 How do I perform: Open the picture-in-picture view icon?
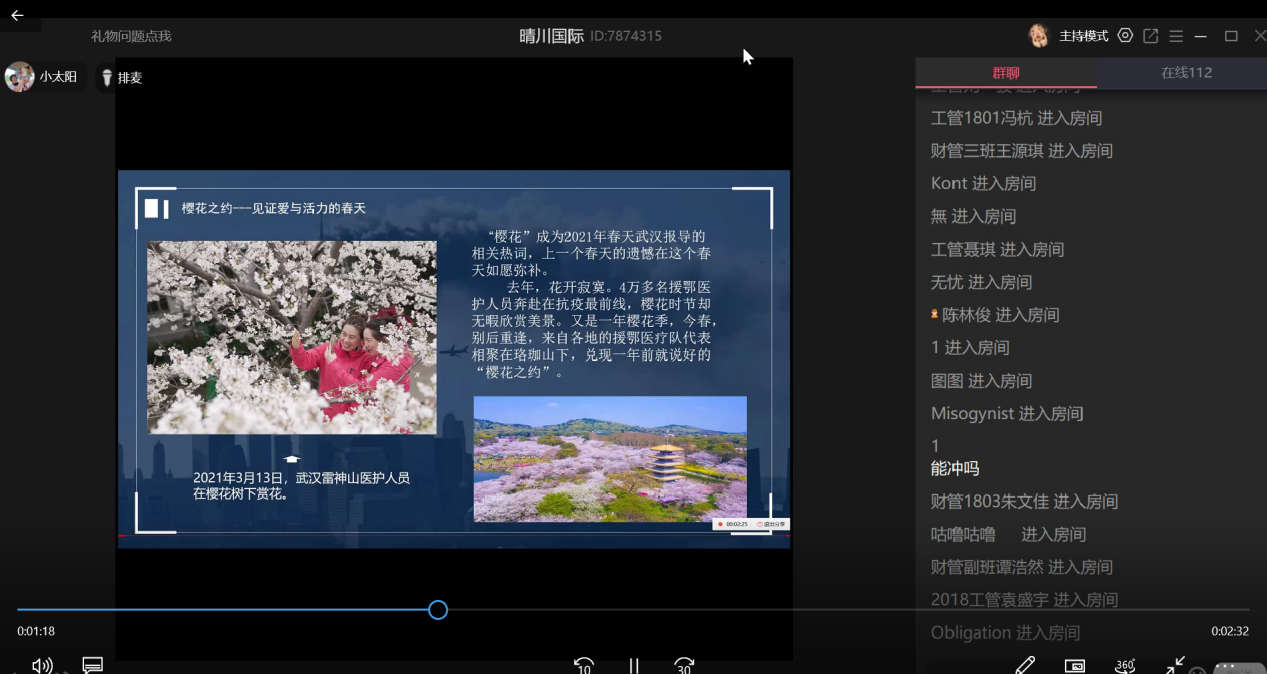tap(1074, 664)
